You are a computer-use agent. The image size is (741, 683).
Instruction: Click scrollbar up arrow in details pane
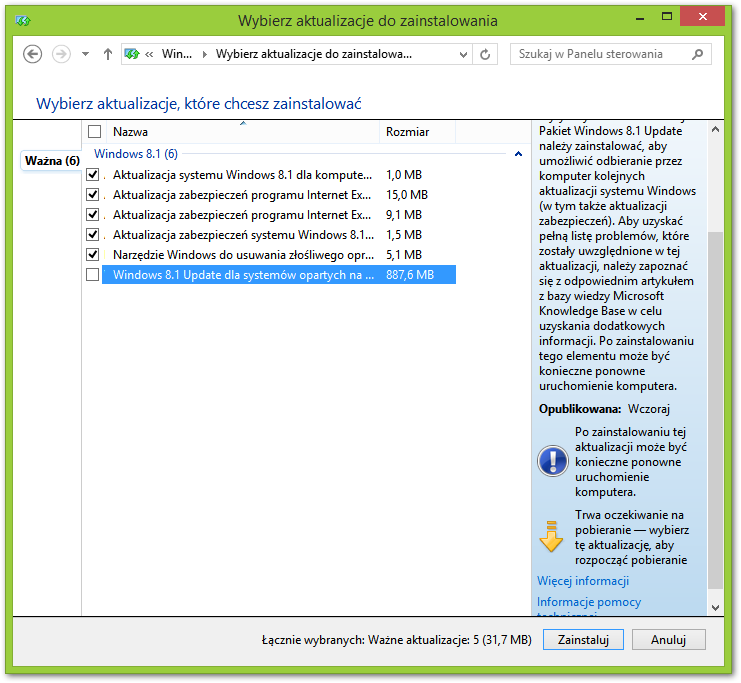click(x=715, y=129)
